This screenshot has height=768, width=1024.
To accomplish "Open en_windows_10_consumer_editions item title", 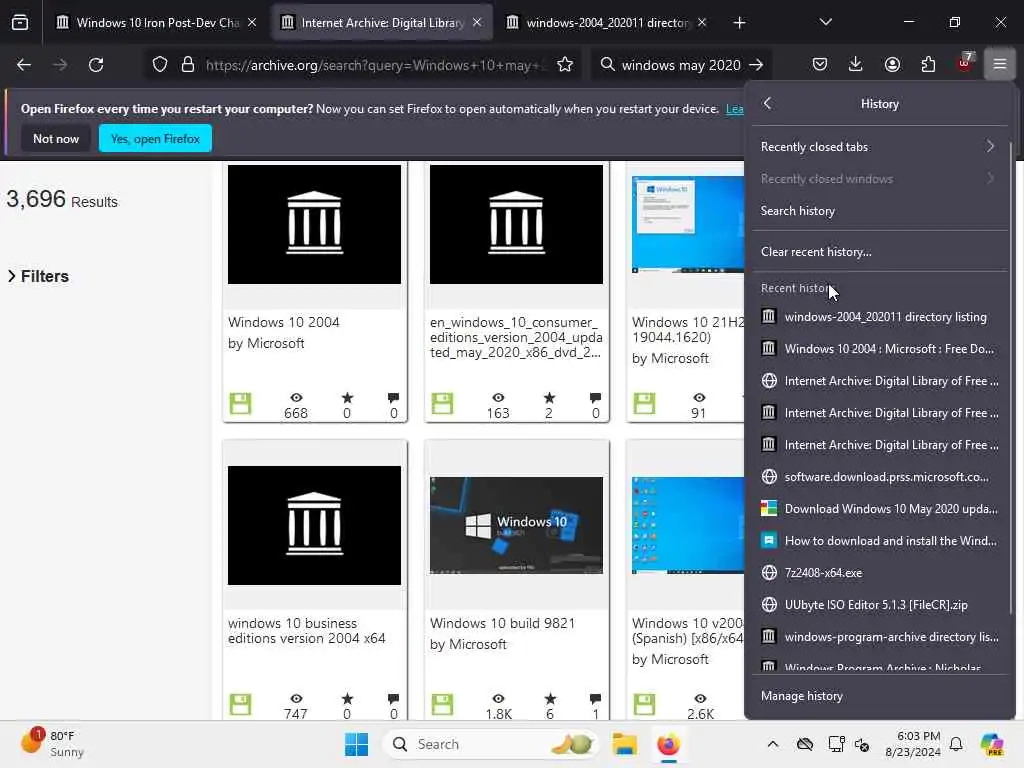I will (516, 337).
